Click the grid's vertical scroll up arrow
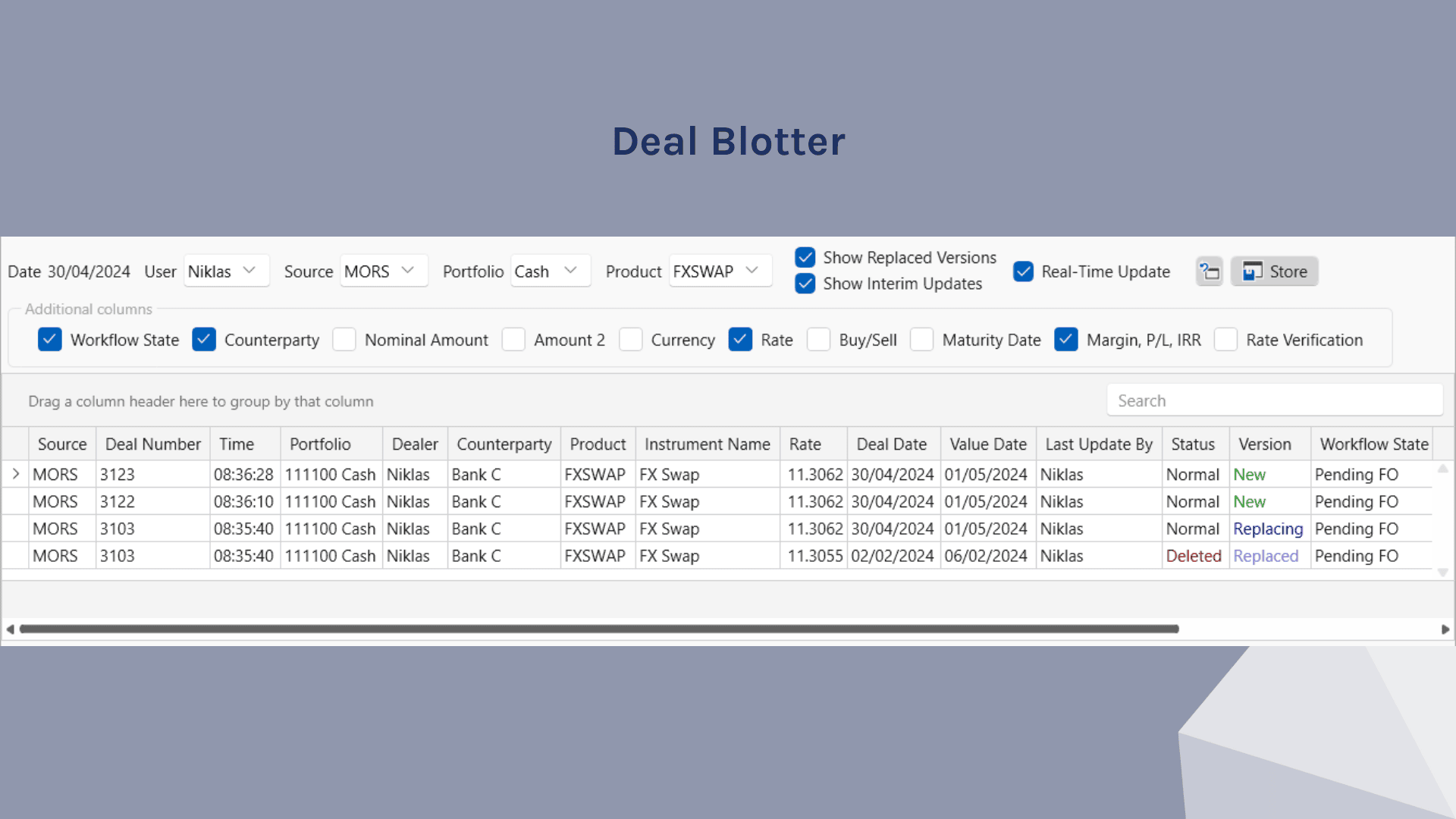The width and height of the screenshot is (1456, 819). [x=1443, y=469]
